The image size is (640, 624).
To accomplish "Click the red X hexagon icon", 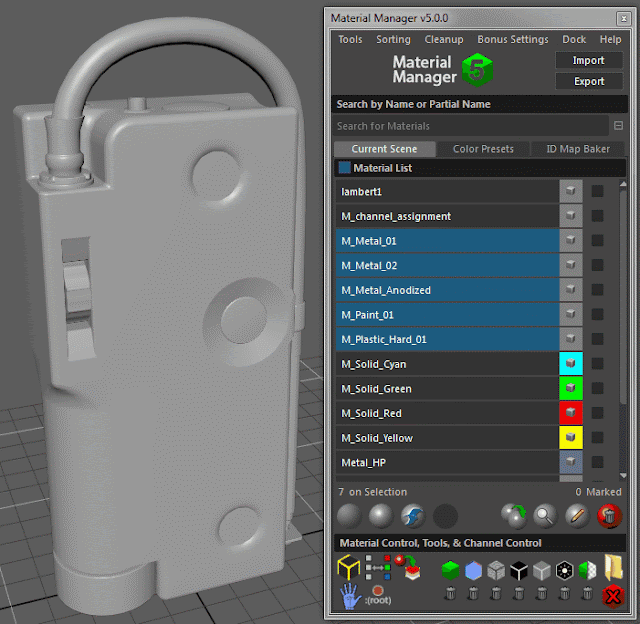I will [x=613, y=596].
